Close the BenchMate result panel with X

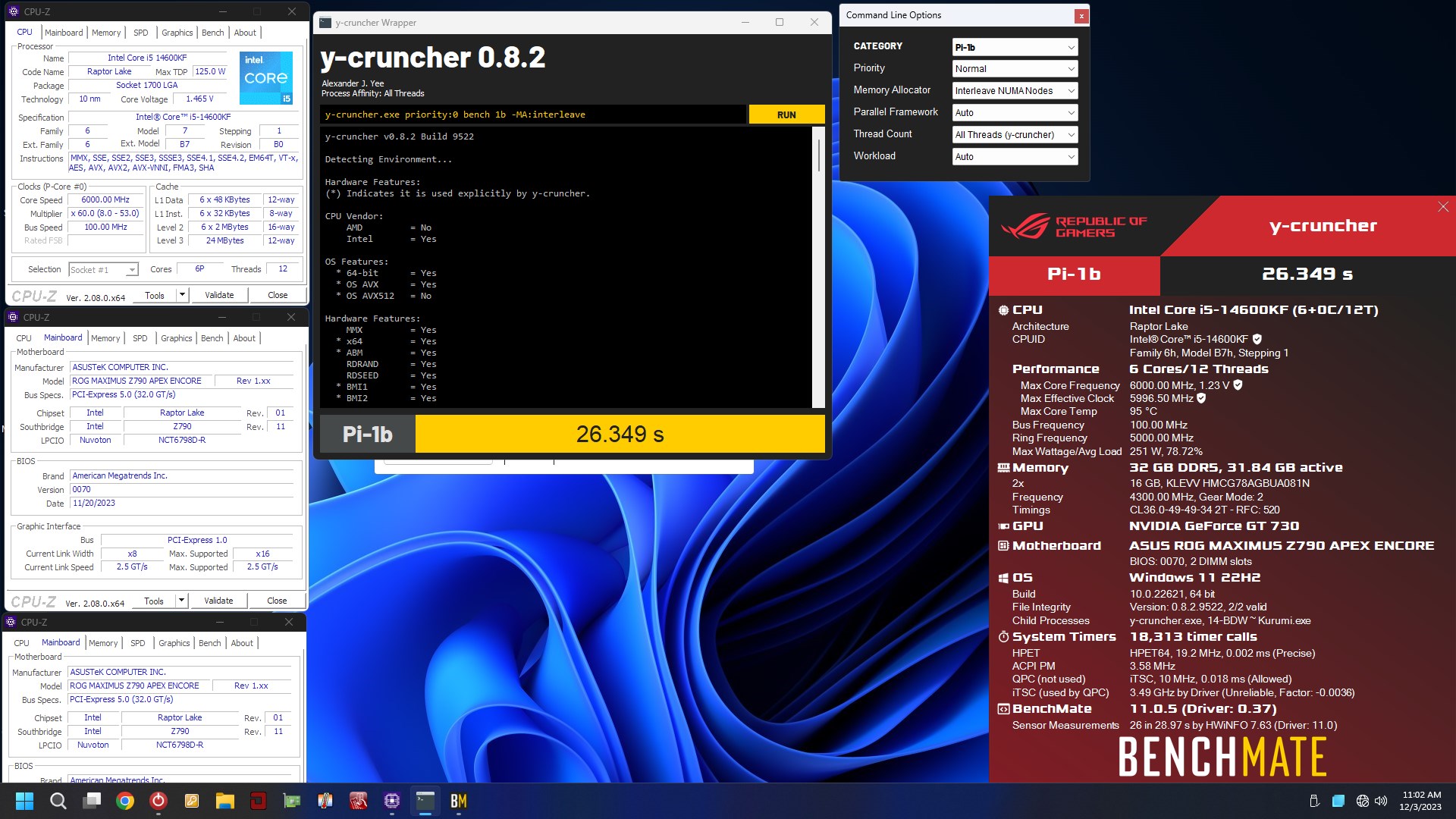(1443, 207)
